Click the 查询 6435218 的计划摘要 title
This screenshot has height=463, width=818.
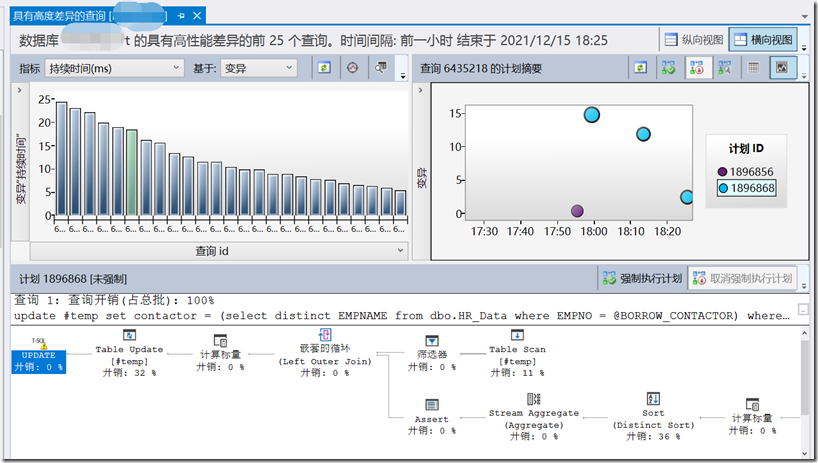point(481,68)
